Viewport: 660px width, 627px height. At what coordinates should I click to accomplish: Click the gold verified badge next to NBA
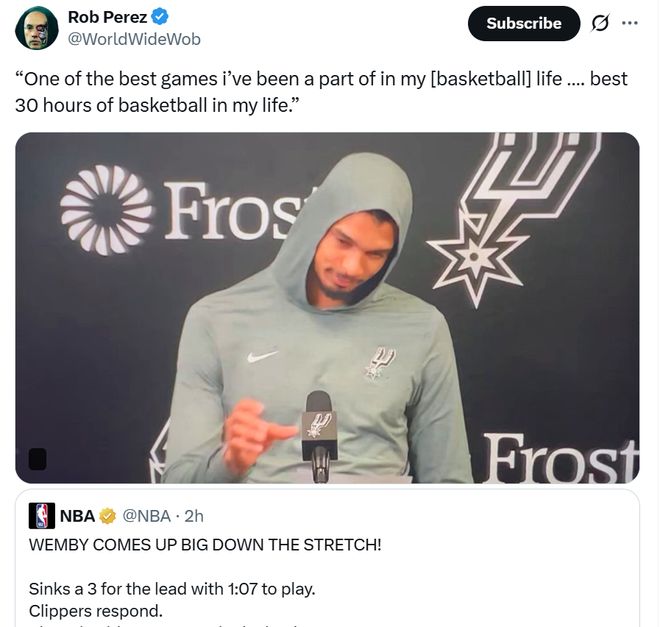pos(108,516)
